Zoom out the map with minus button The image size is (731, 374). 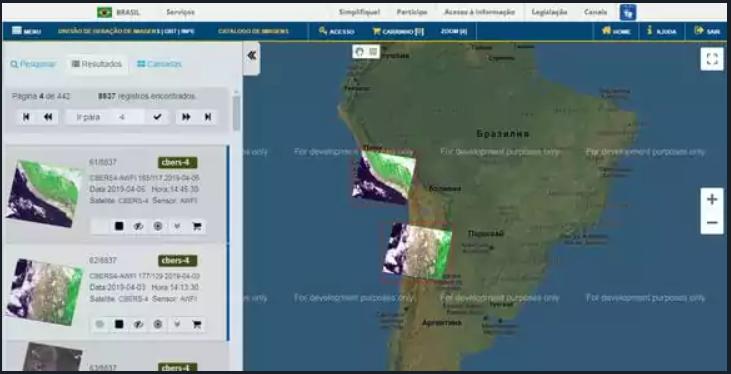tap(712, 223)
